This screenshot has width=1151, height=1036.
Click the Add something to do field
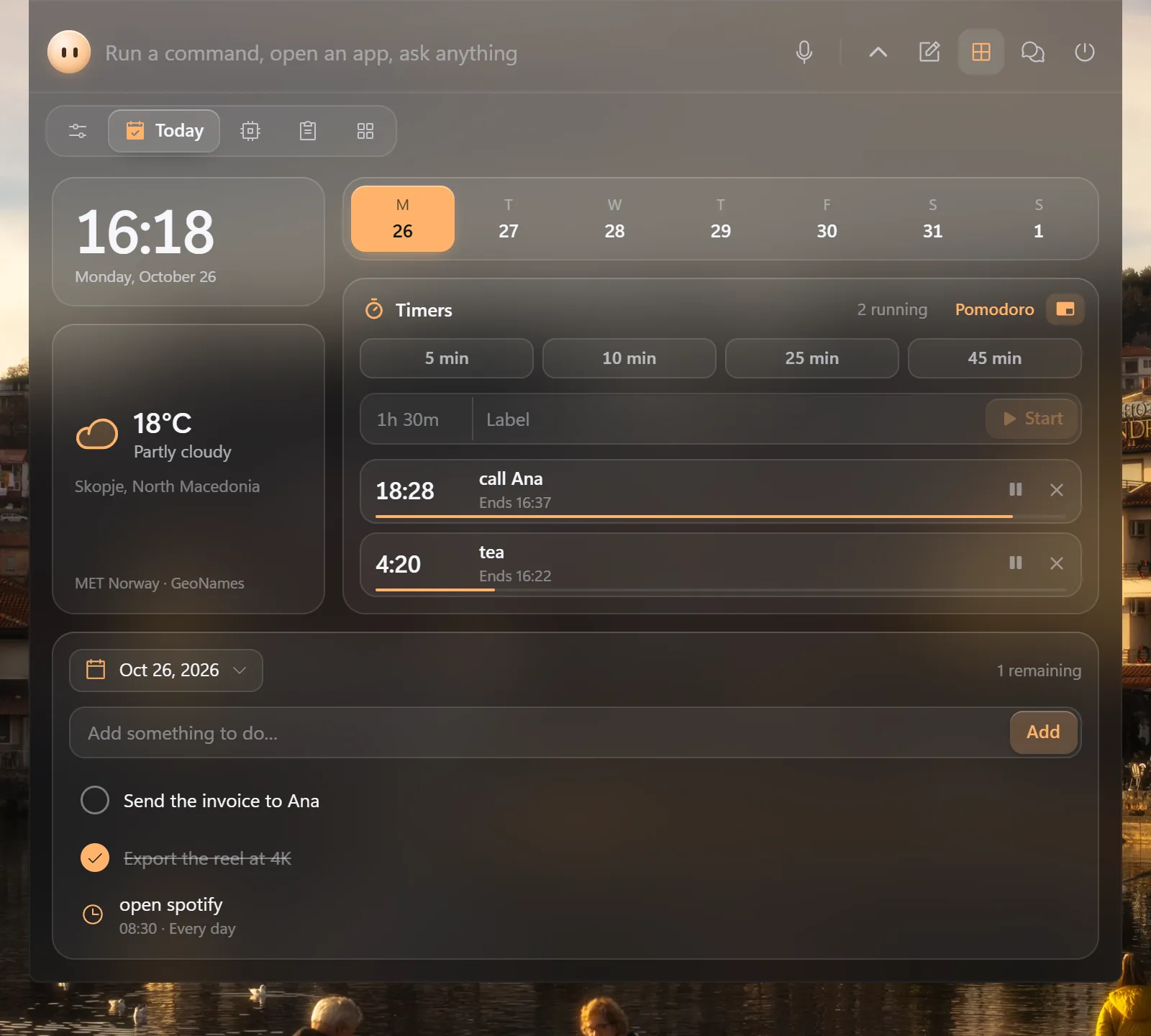(540, 732)
